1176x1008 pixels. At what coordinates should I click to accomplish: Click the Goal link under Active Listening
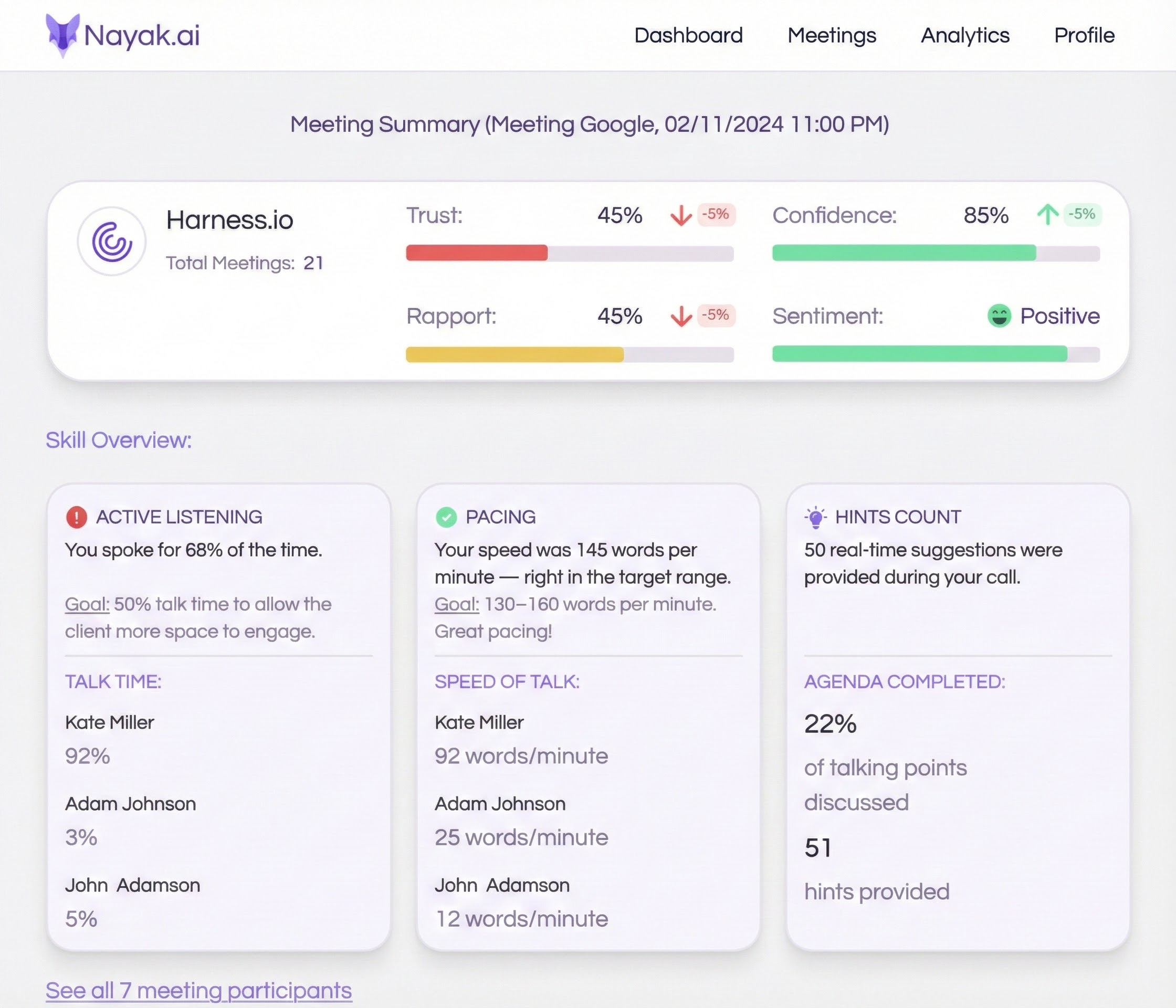pyautogui.click(x=87, y=604)
